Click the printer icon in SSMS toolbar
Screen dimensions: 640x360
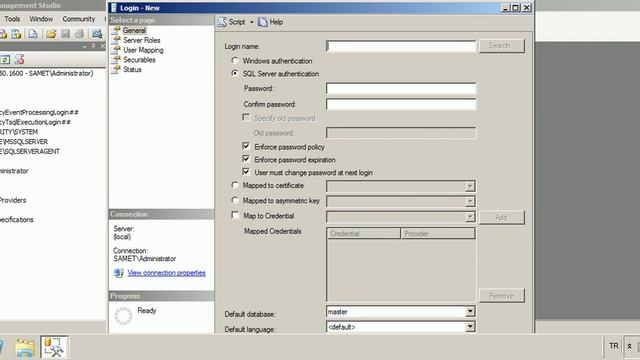[x=80, y=34]
